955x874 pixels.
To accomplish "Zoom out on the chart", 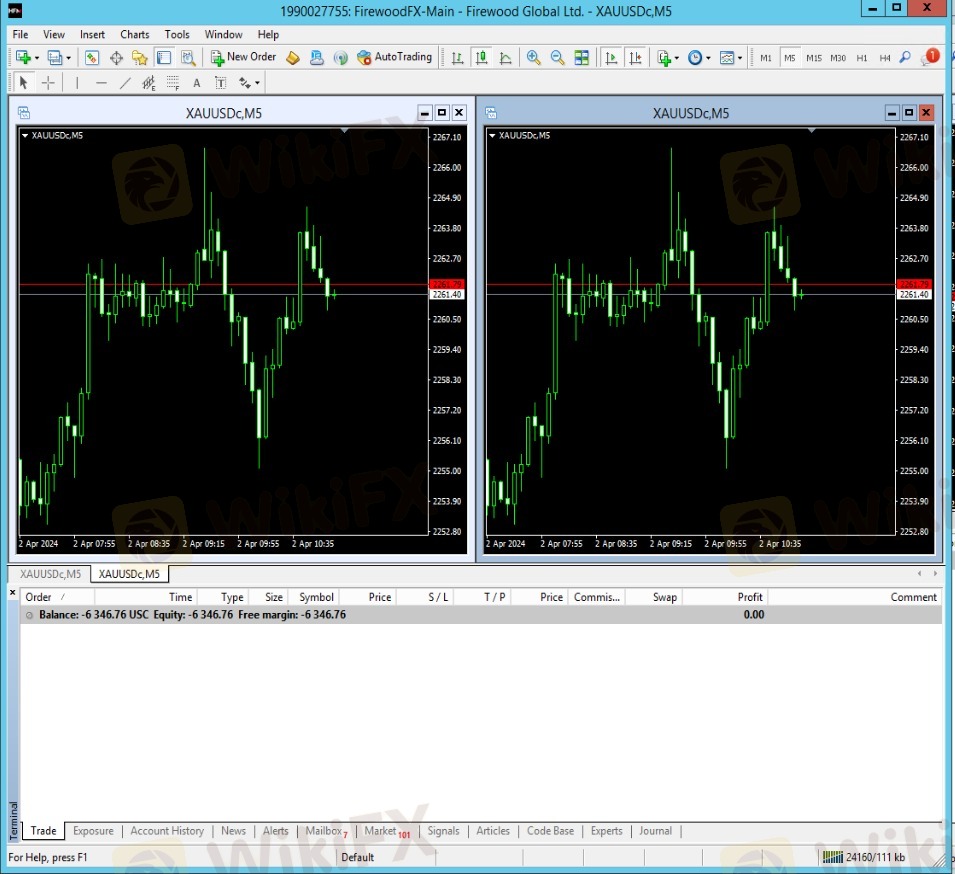I will coord(557,58).
